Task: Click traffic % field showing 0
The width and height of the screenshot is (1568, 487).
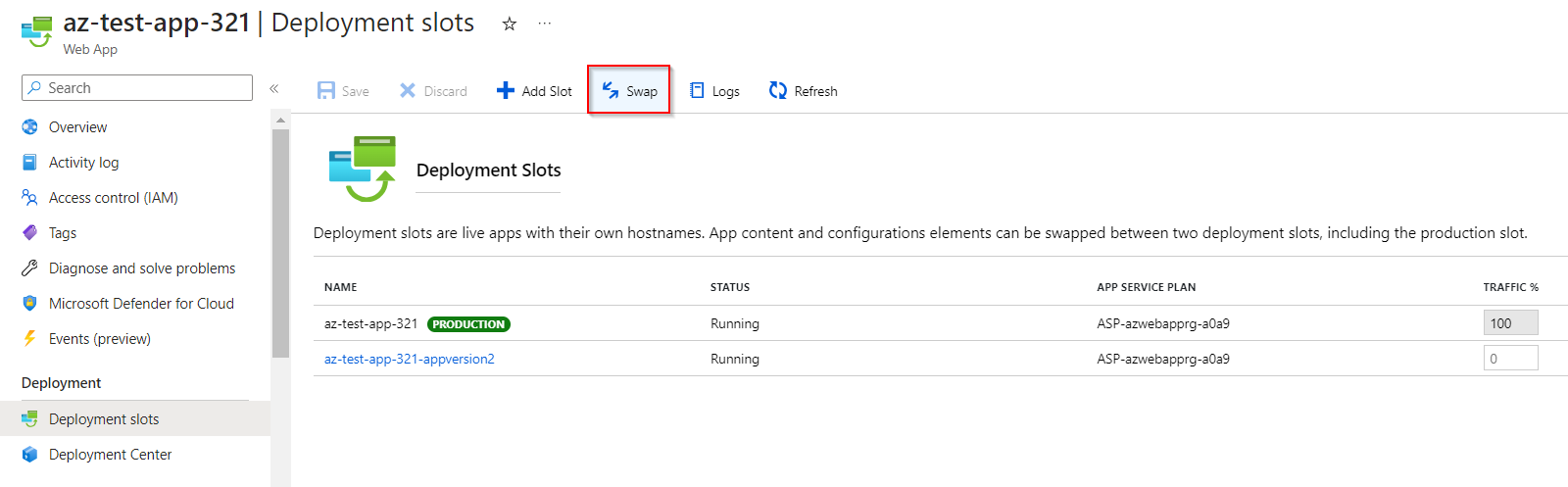Action: 1510,359
